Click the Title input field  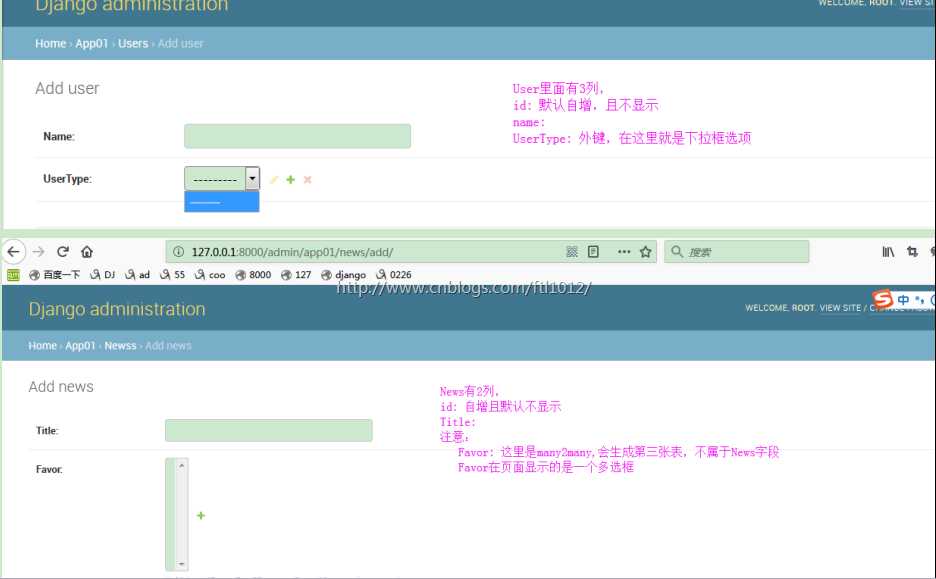269,430
